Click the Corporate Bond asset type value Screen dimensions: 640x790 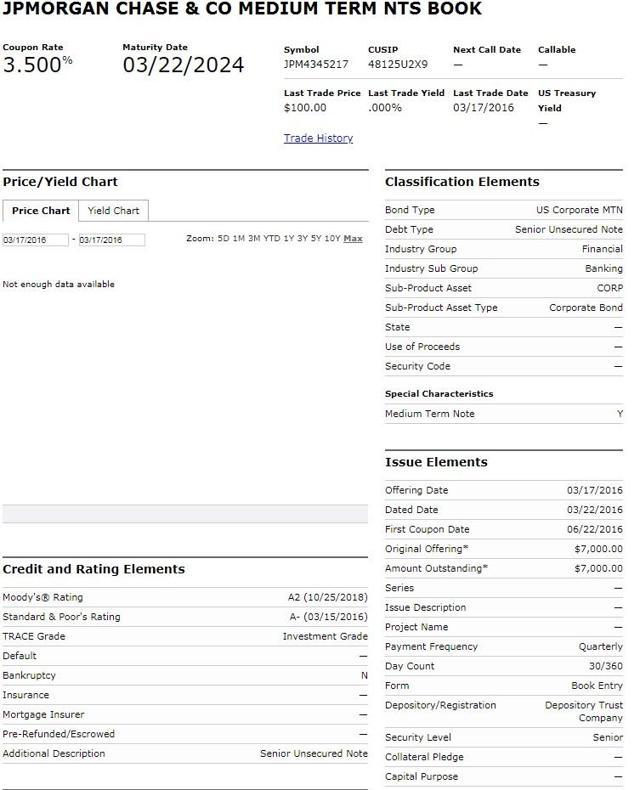pos(586,308)
